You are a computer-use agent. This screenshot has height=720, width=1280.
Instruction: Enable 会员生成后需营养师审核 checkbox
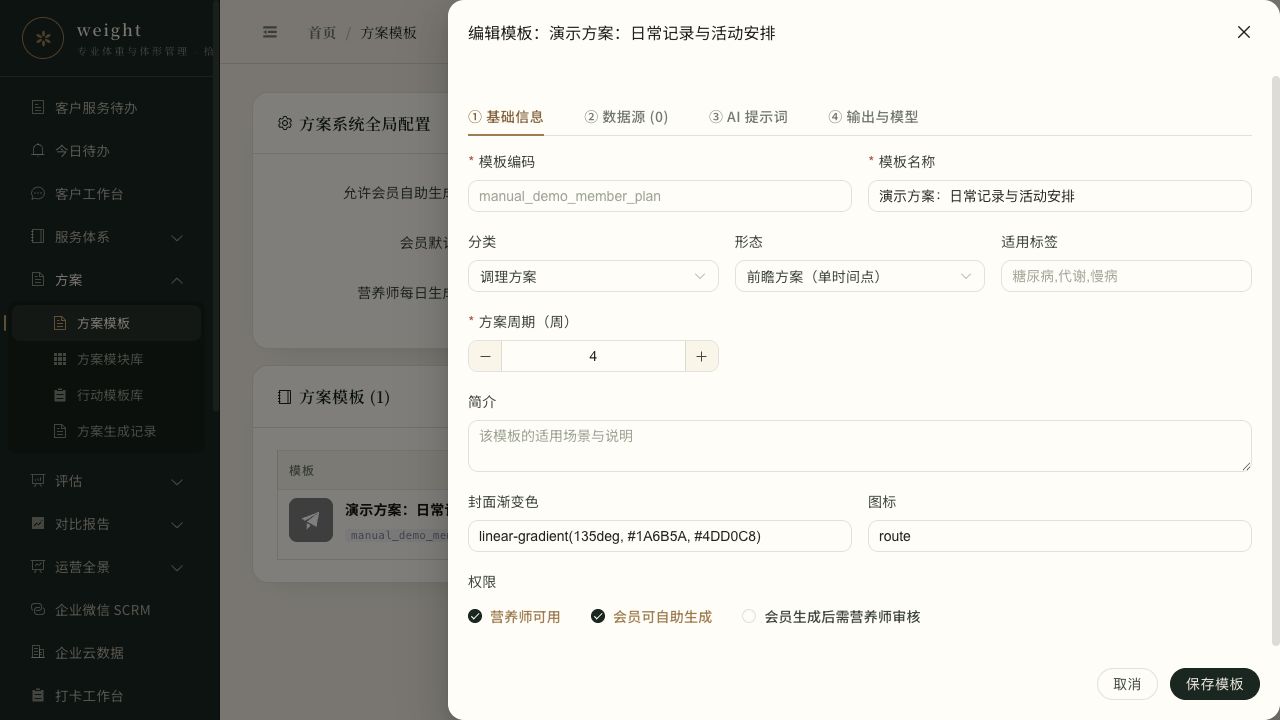748,616
